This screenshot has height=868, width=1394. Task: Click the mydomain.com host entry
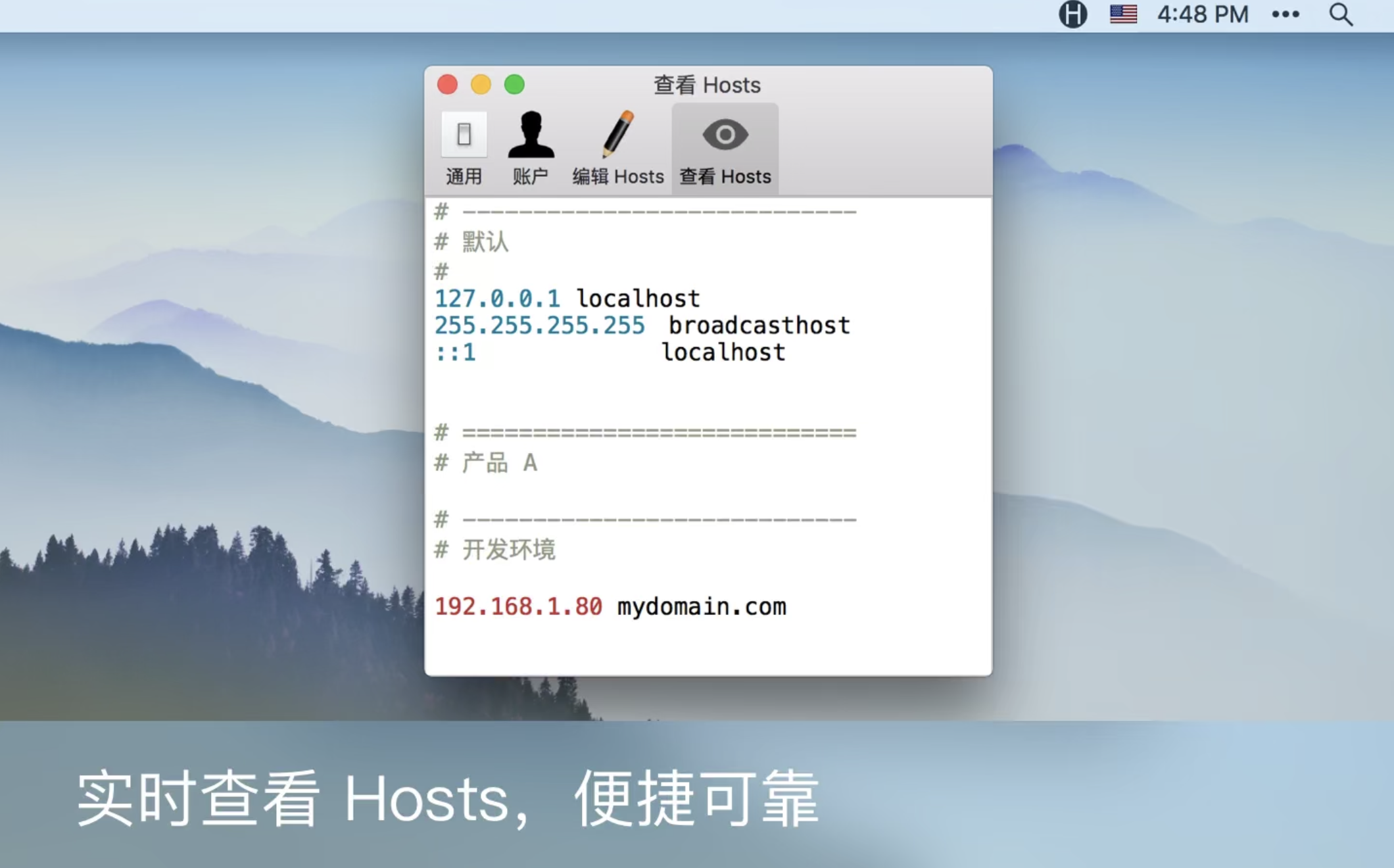pos(702,607)
